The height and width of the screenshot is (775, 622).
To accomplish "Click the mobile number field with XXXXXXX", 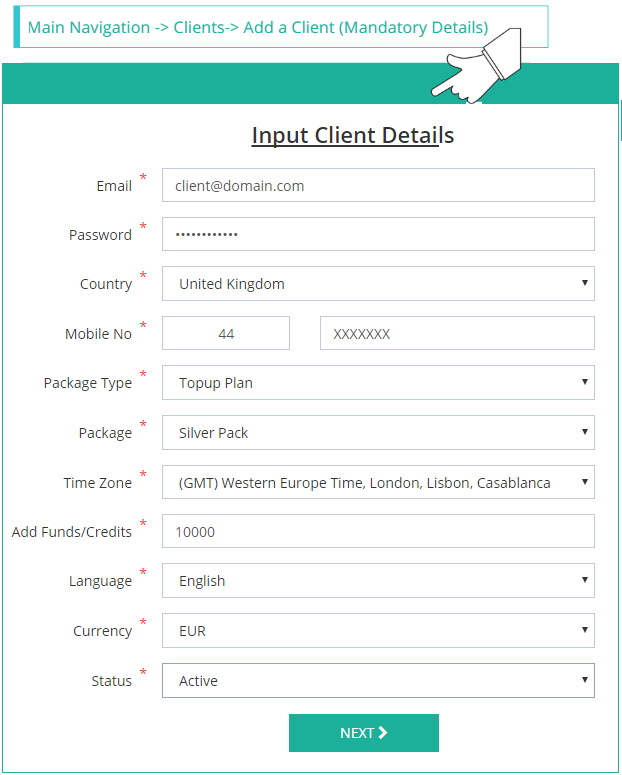I will (457, 334).
